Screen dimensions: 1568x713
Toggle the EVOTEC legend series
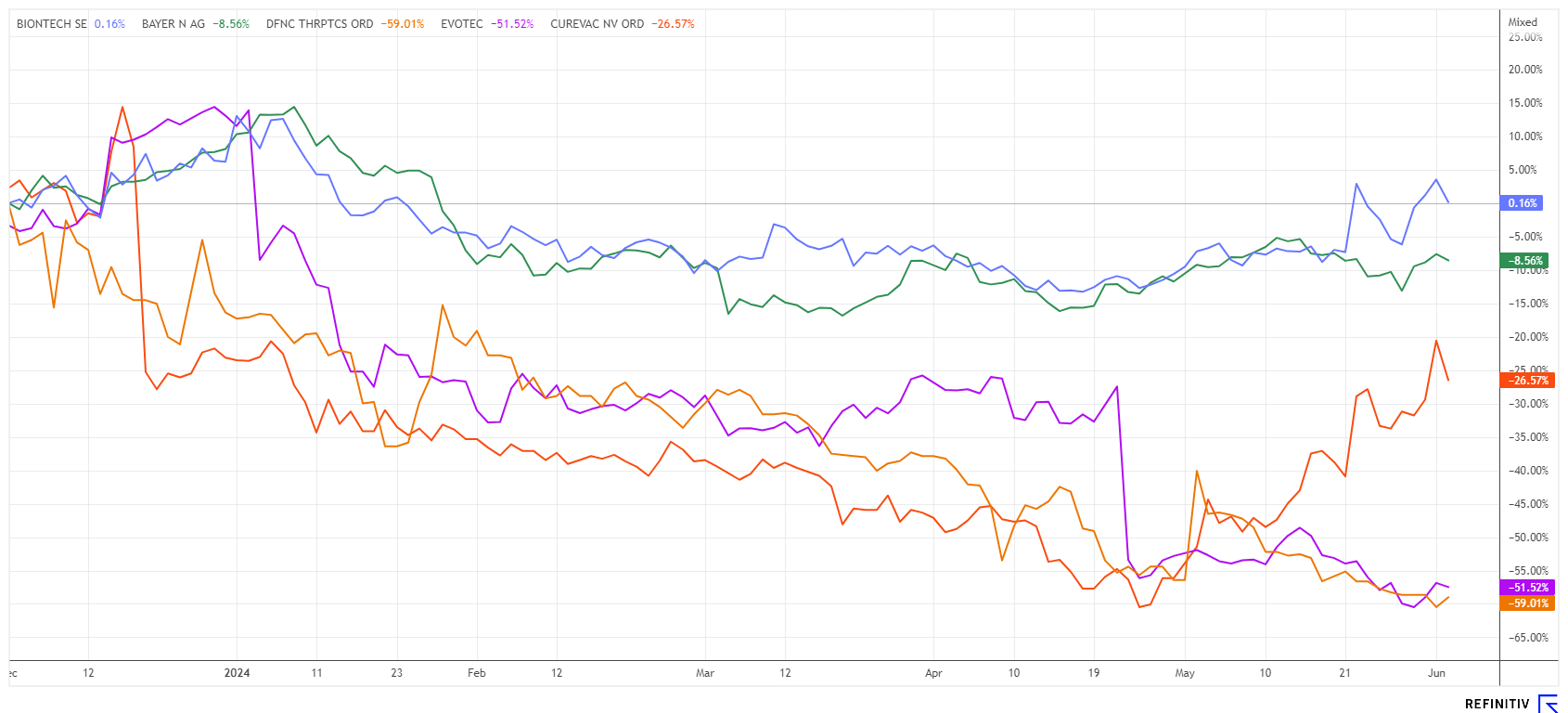point(462,24)
